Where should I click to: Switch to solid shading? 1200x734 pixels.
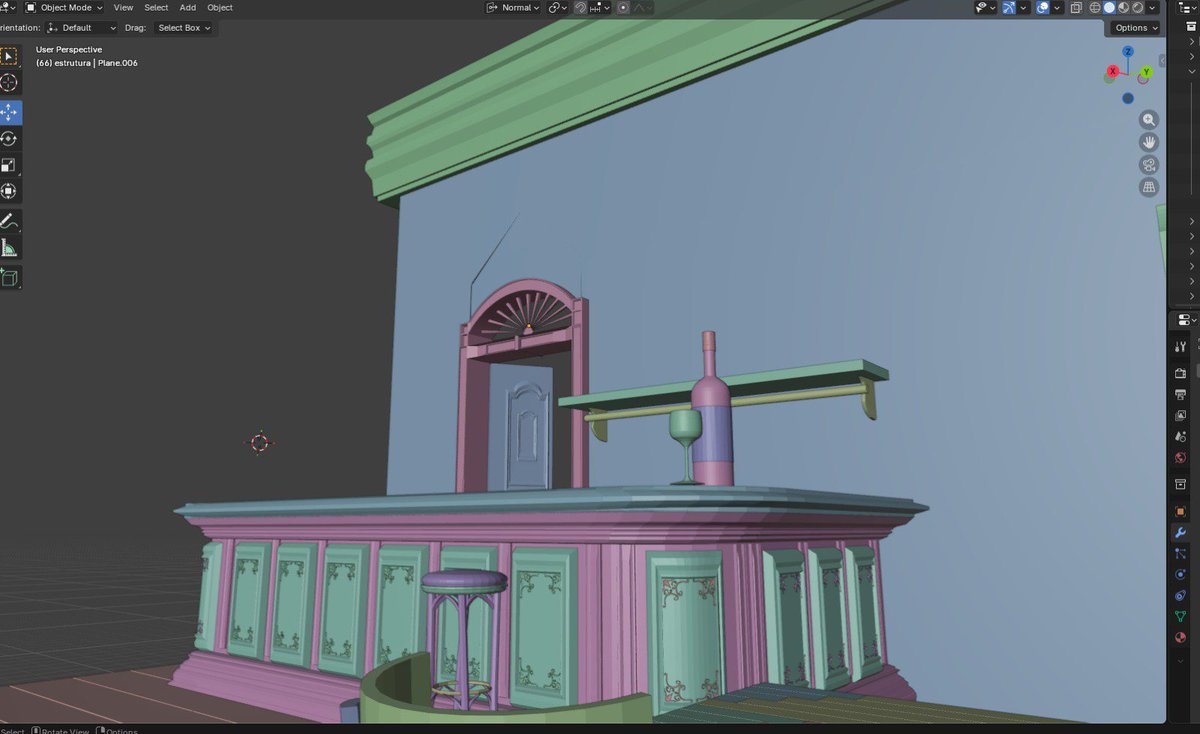tap(1109, 7)
